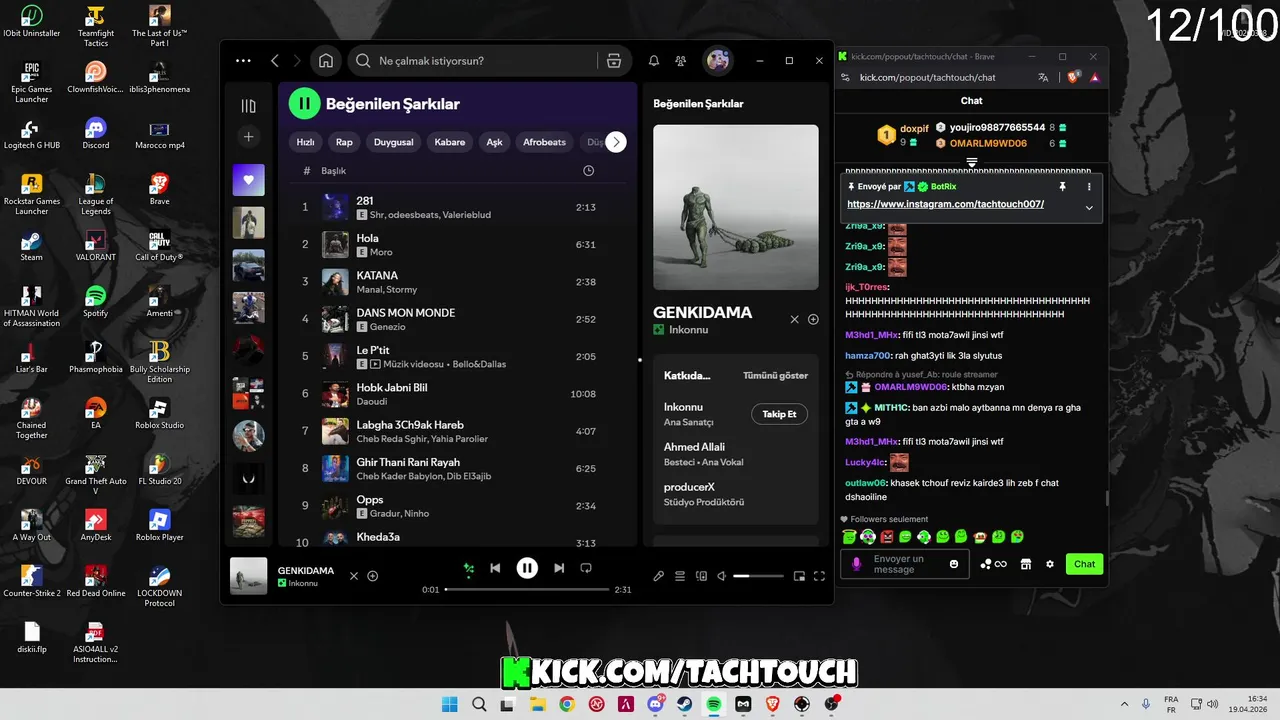Select the Aşk filter chip
The width and height of the screenshot is (1280, 720).
[494, 142]
